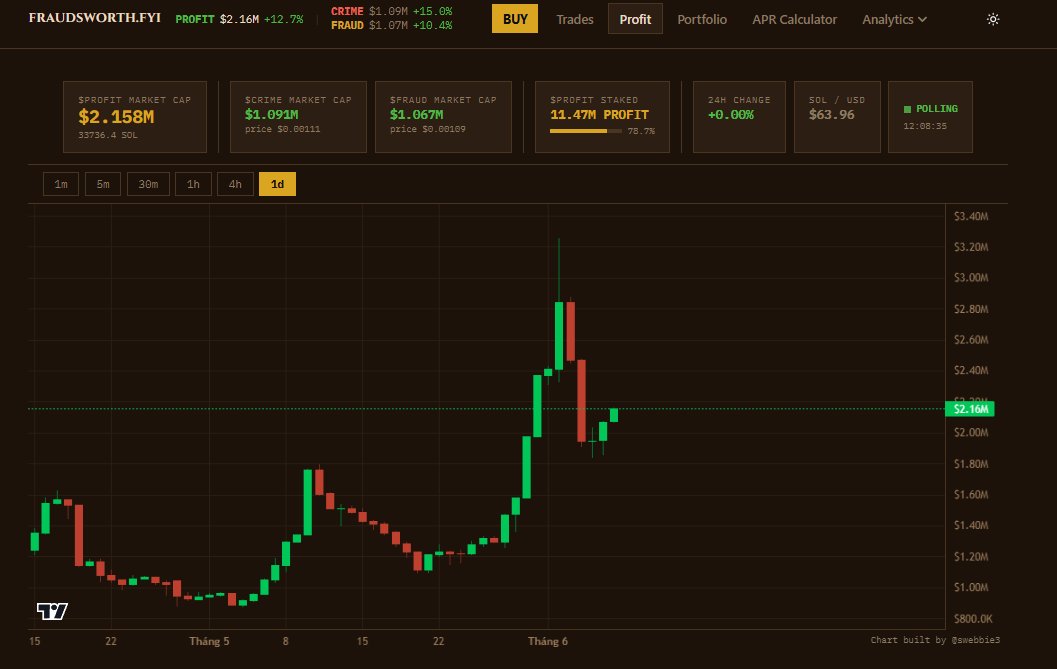Screen dimensions: 1057x669
Task: Click the @swebbie3 chart credit text
Action: (975, 640)
